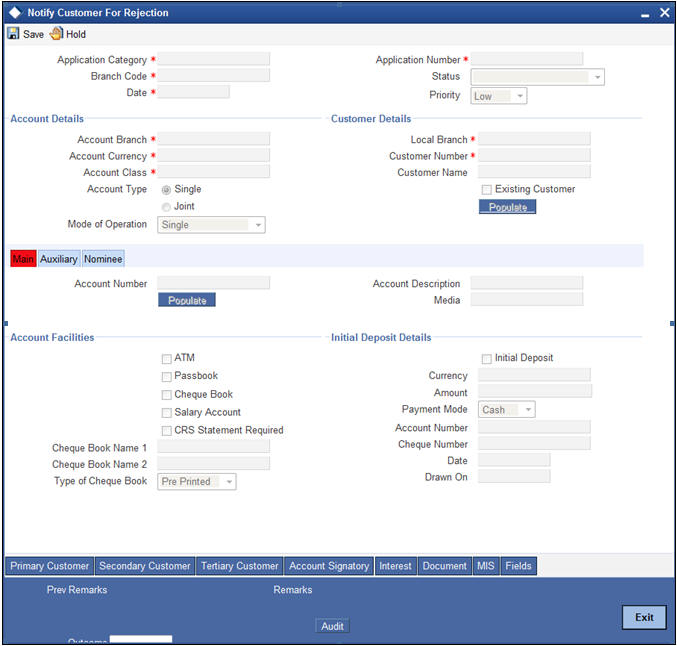
Task: Open the Tertiary Customer tab
Action: [240, 566]
